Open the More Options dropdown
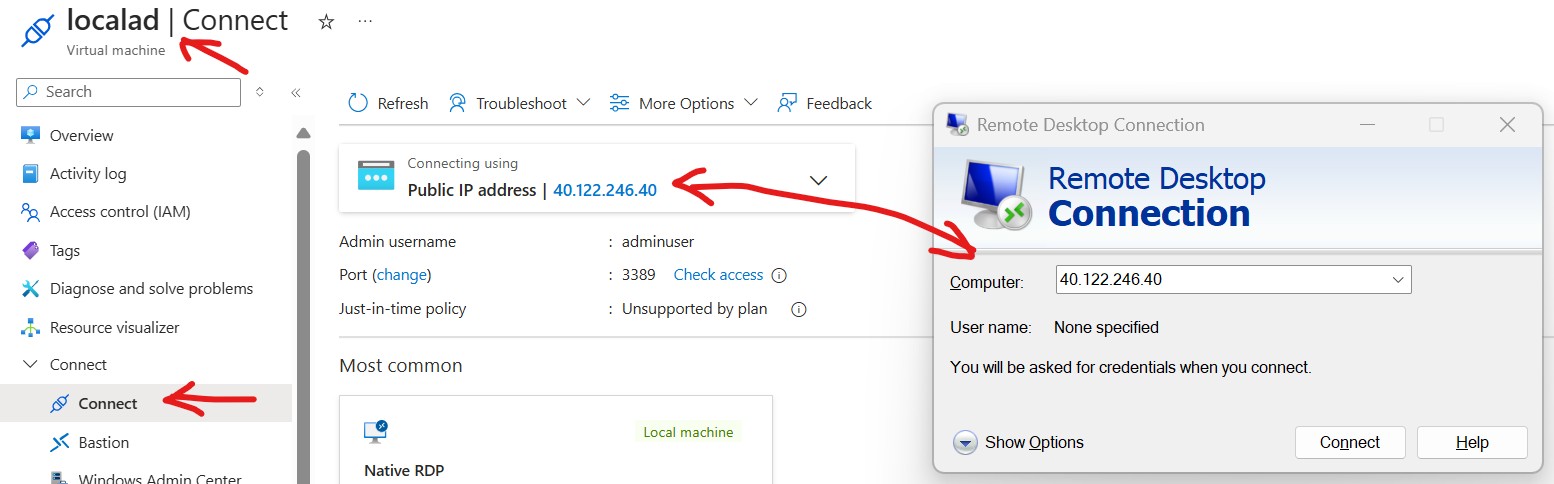Image resolution: width=1554 pixels, height=484 pixels. click(684, 103)
